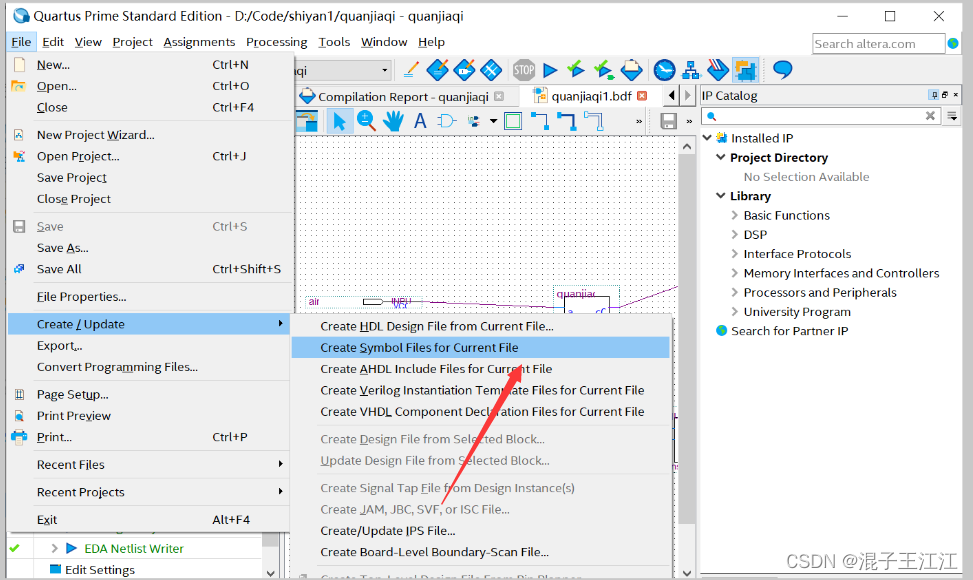
Task: Click the globe icon beside altera search
Action: pyautogui.click(x=953, y=43)
